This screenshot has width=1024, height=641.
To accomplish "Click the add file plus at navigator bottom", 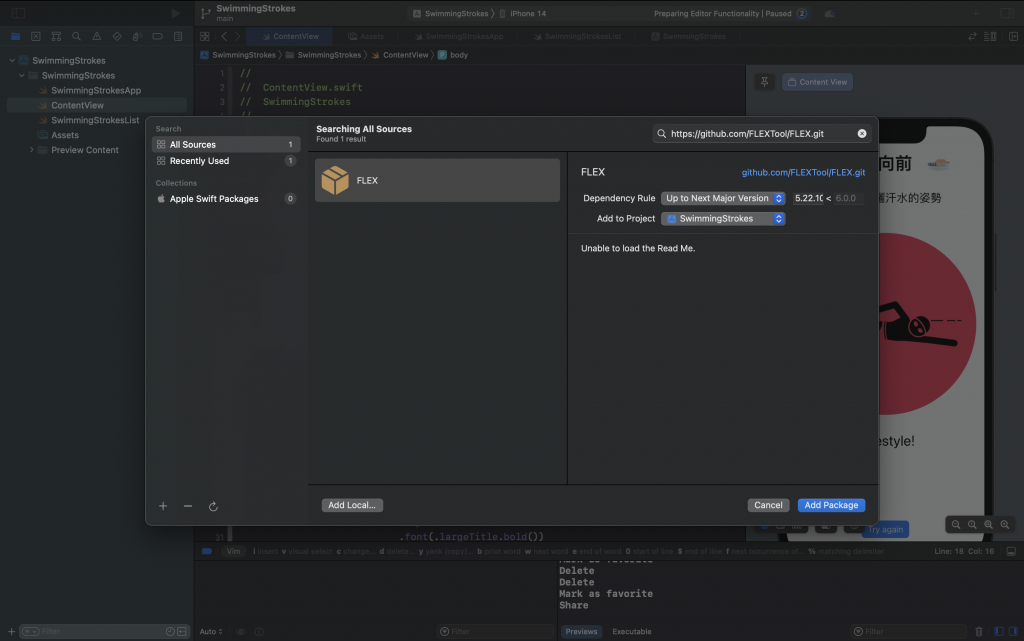I will [11, 631].
